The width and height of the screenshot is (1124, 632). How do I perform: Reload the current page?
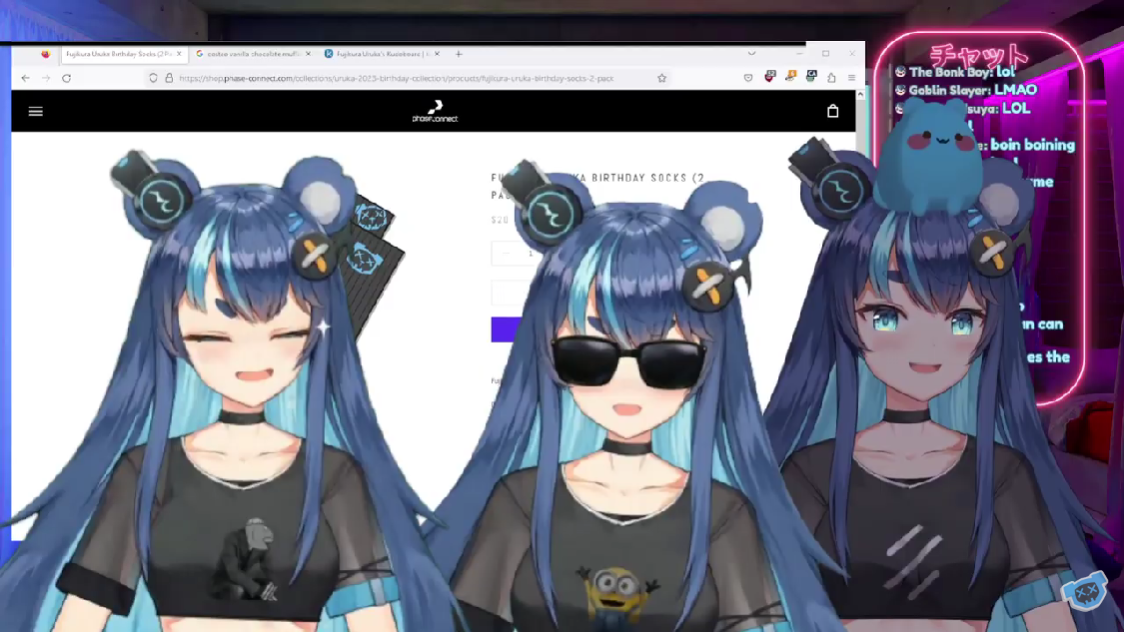[67, 78]
